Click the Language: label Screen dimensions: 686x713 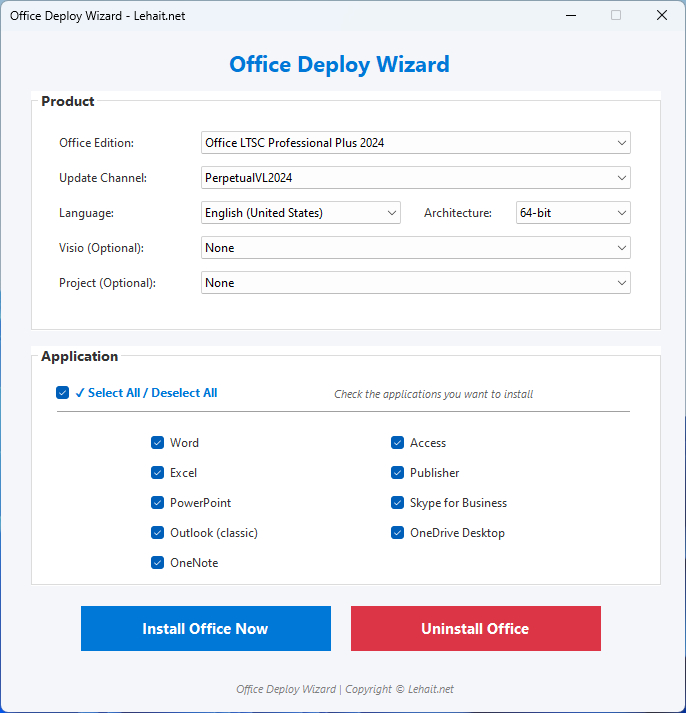(x=86, y=213)
